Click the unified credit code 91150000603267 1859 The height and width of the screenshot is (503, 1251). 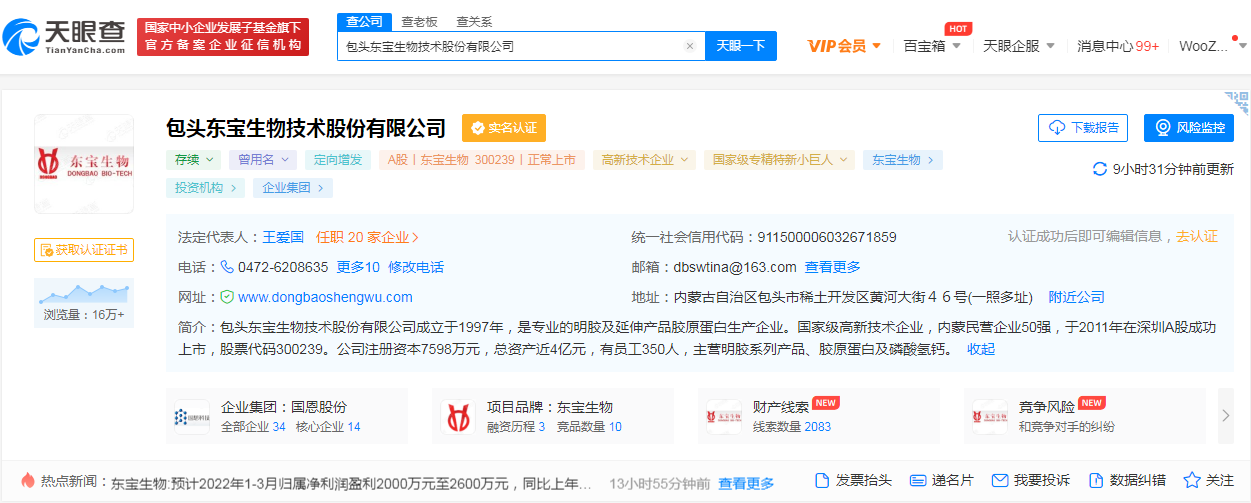point(826,237)
